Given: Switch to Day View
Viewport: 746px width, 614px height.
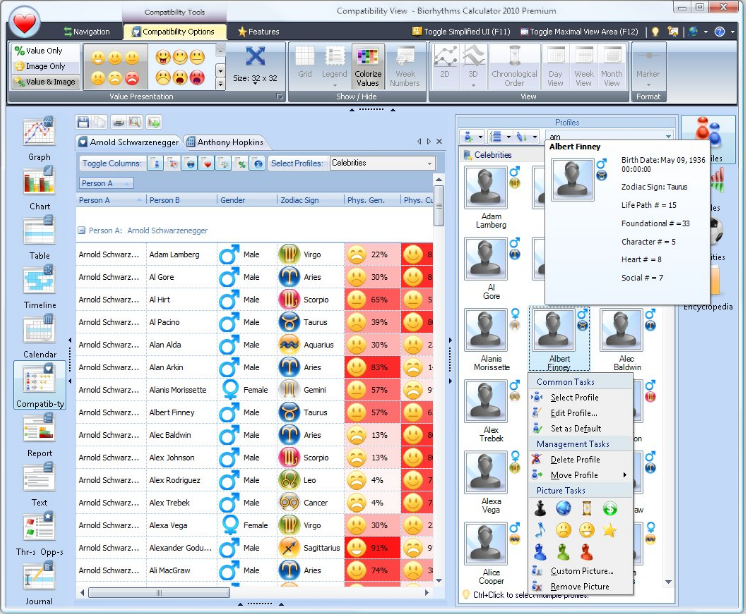Looking at the screenshot, I should click(555, 65).
